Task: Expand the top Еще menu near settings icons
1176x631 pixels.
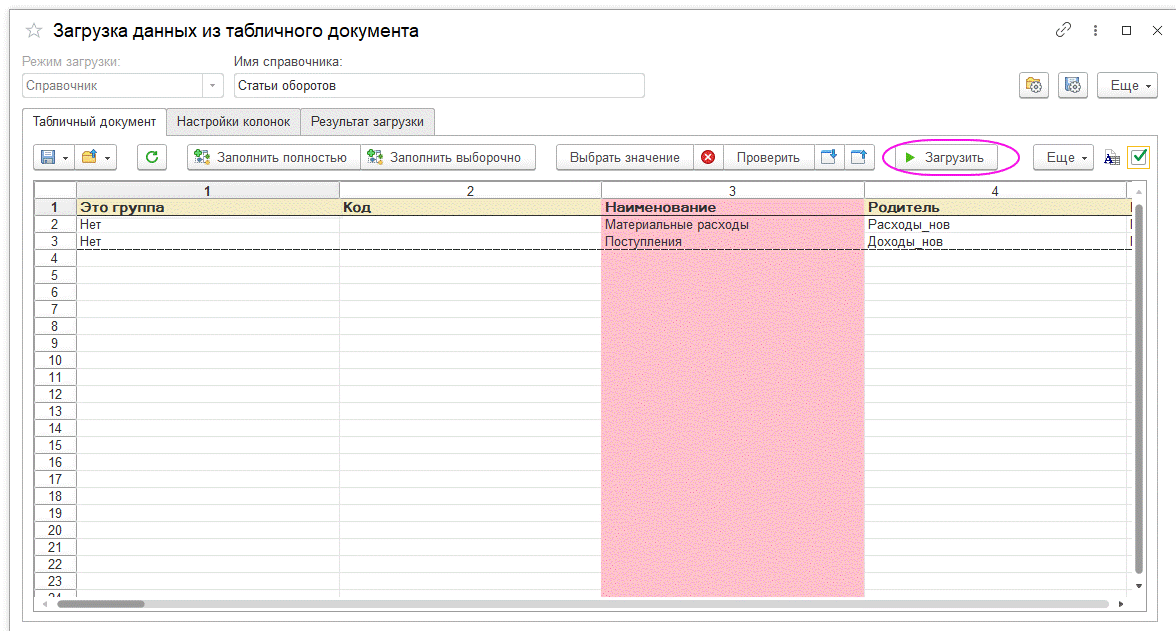Action: click(1127, 86)
